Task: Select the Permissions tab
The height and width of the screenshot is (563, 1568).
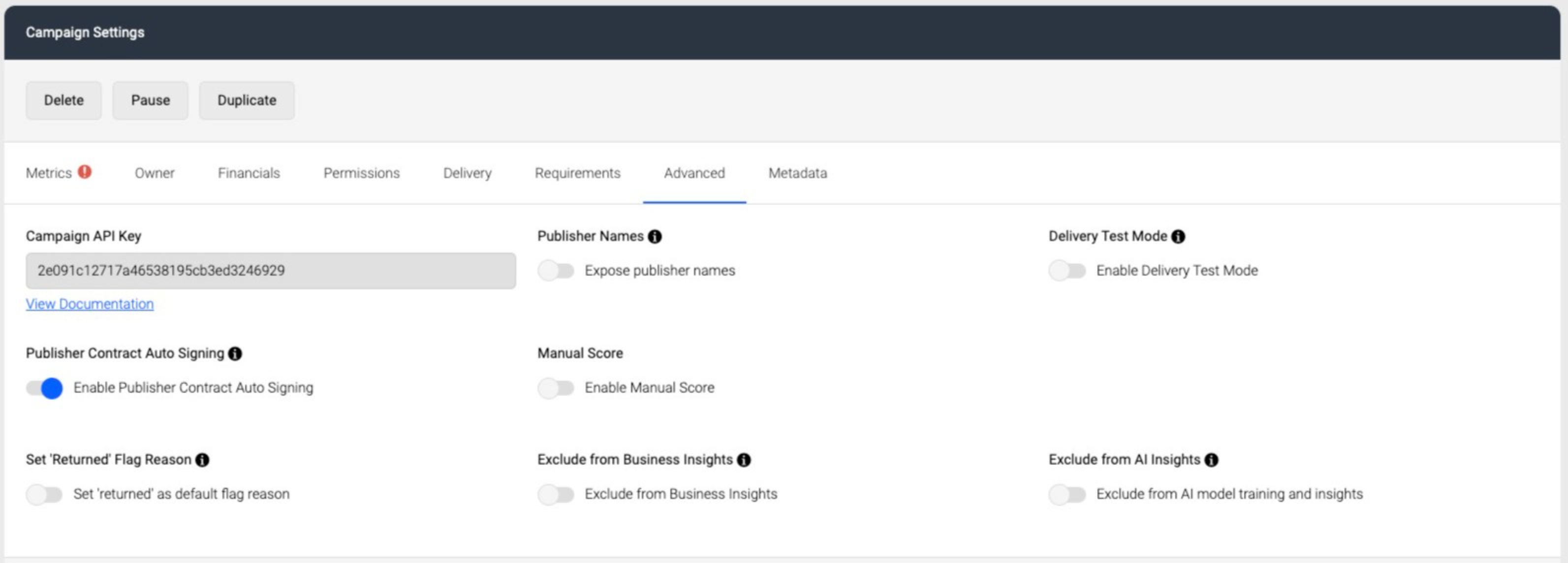Action: [362, 173]
